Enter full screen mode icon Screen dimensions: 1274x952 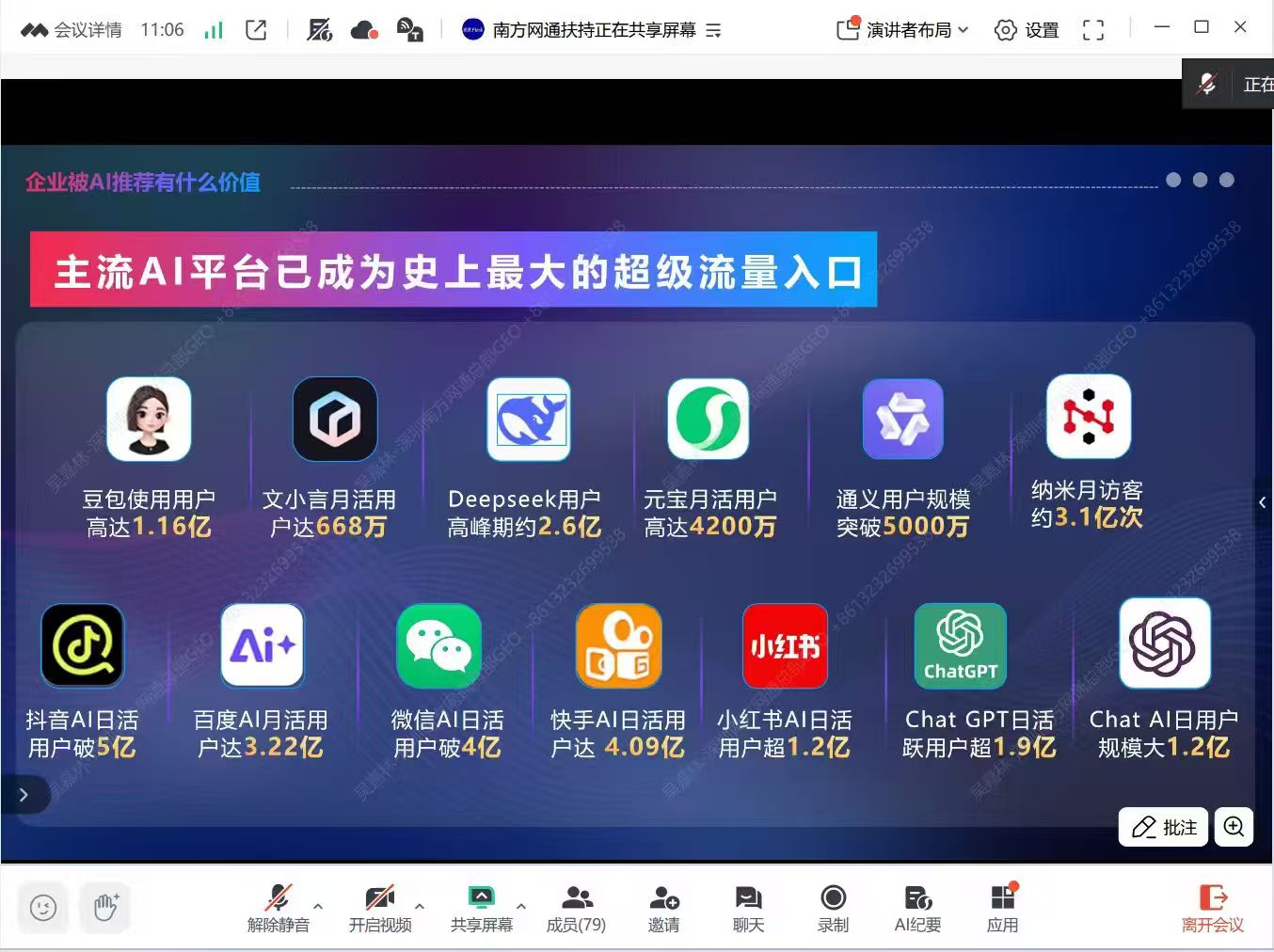pyautogui.click(x=1092, y=30)
